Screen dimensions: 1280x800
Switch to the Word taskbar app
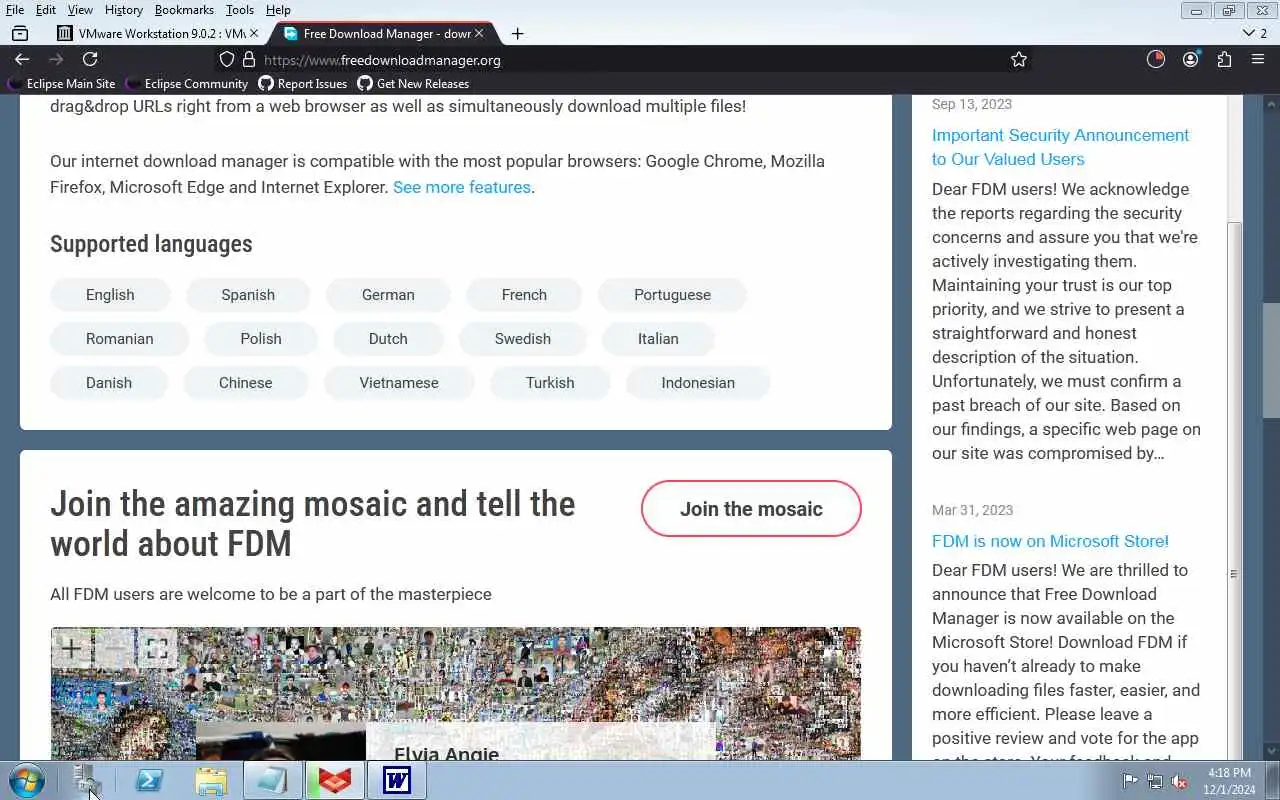[397, 780]
